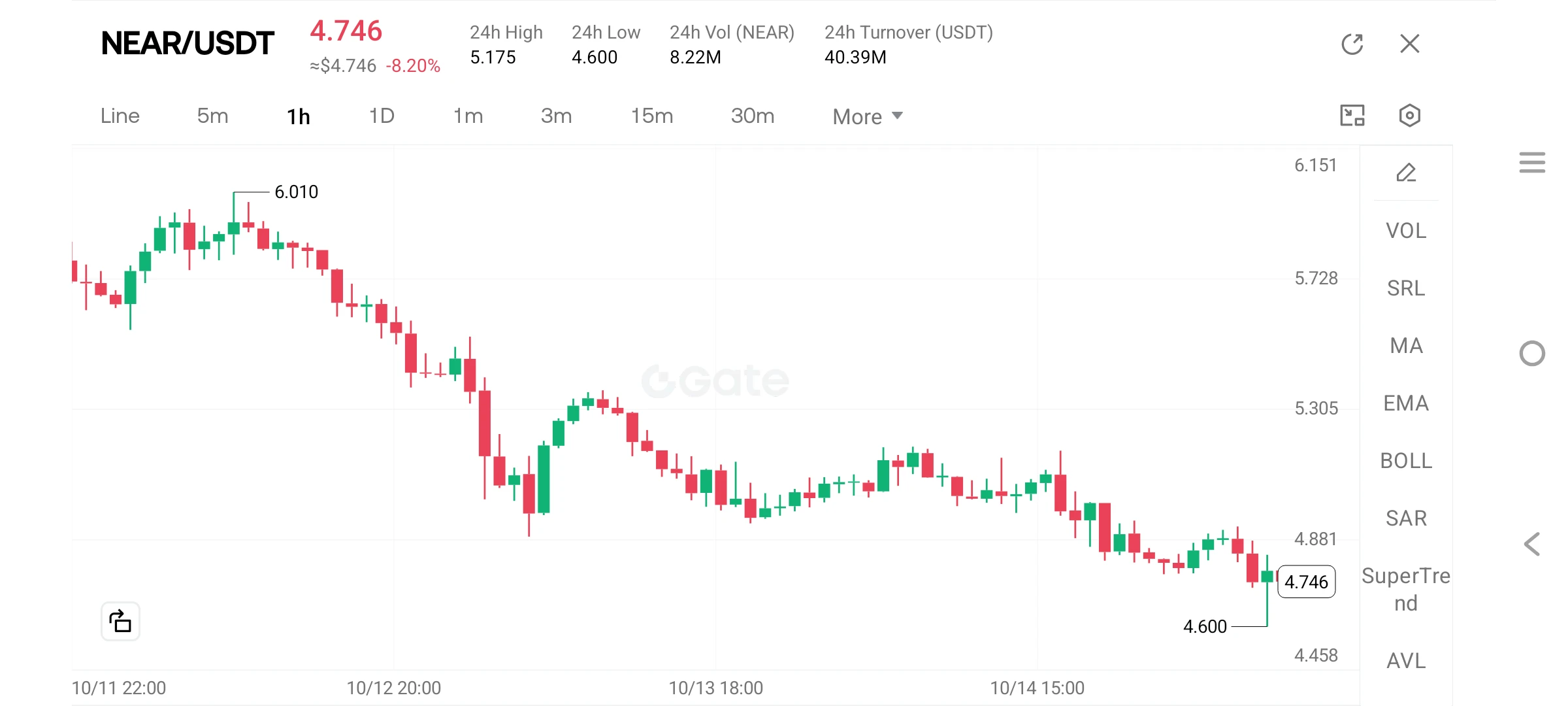Click the refresh chart icon
This screenshot has height=706, width=1568.
click(x=1352, y=44)
